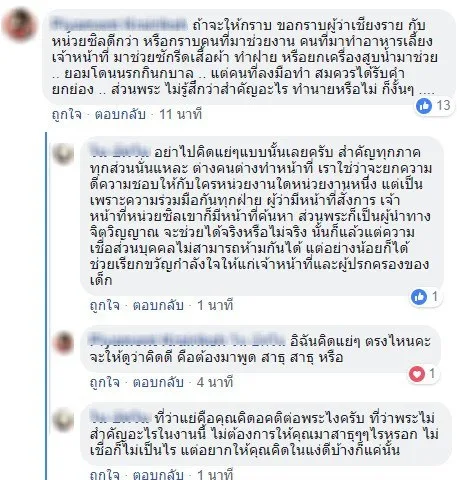Click ตอบกลับ under the first long reply

click(158, 305)
